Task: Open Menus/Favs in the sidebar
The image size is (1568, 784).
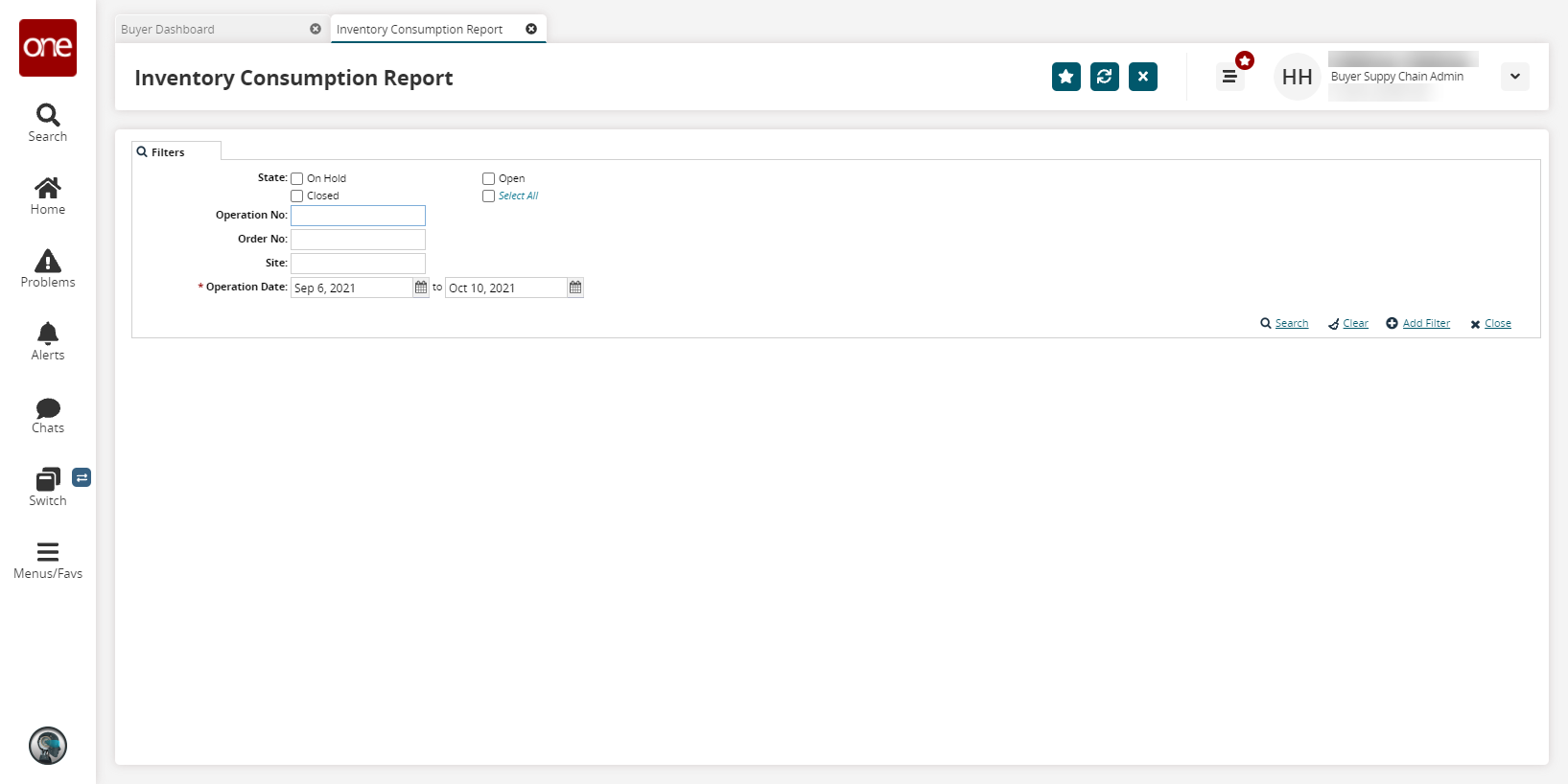Action: coord(48,561)
